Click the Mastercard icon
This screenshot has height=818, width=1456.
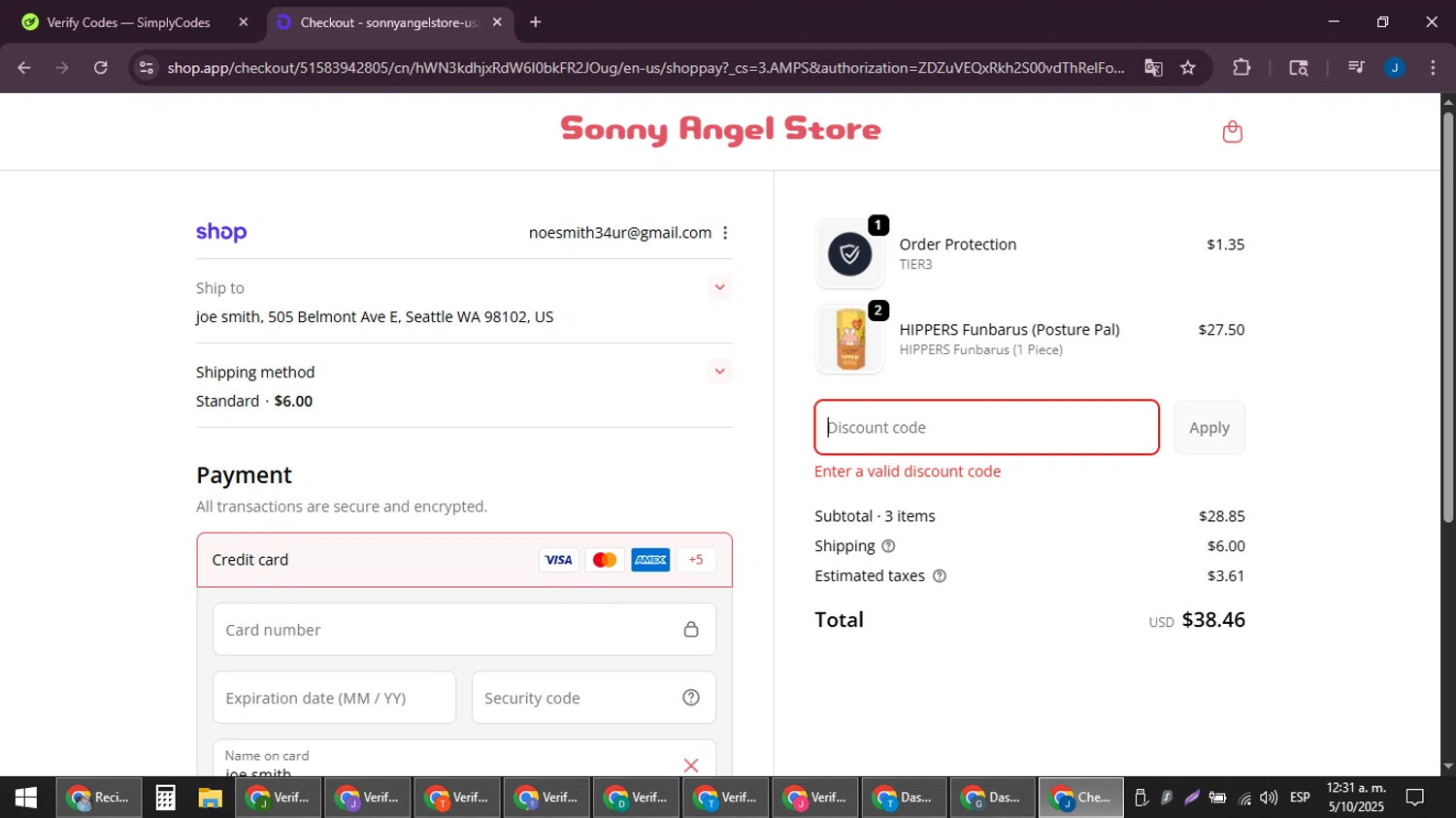[605, 560]
